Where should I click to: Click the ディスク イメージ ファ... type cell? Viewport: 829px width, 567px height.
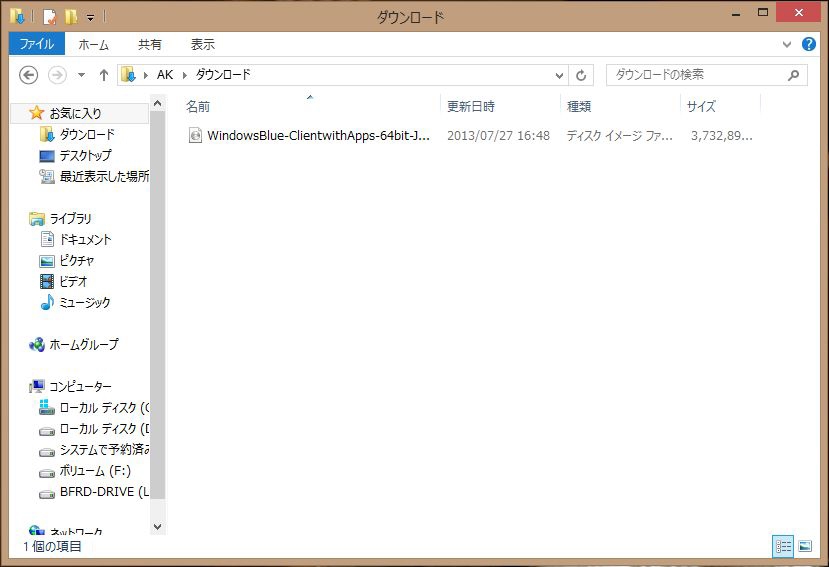click(x=620, y=136)
